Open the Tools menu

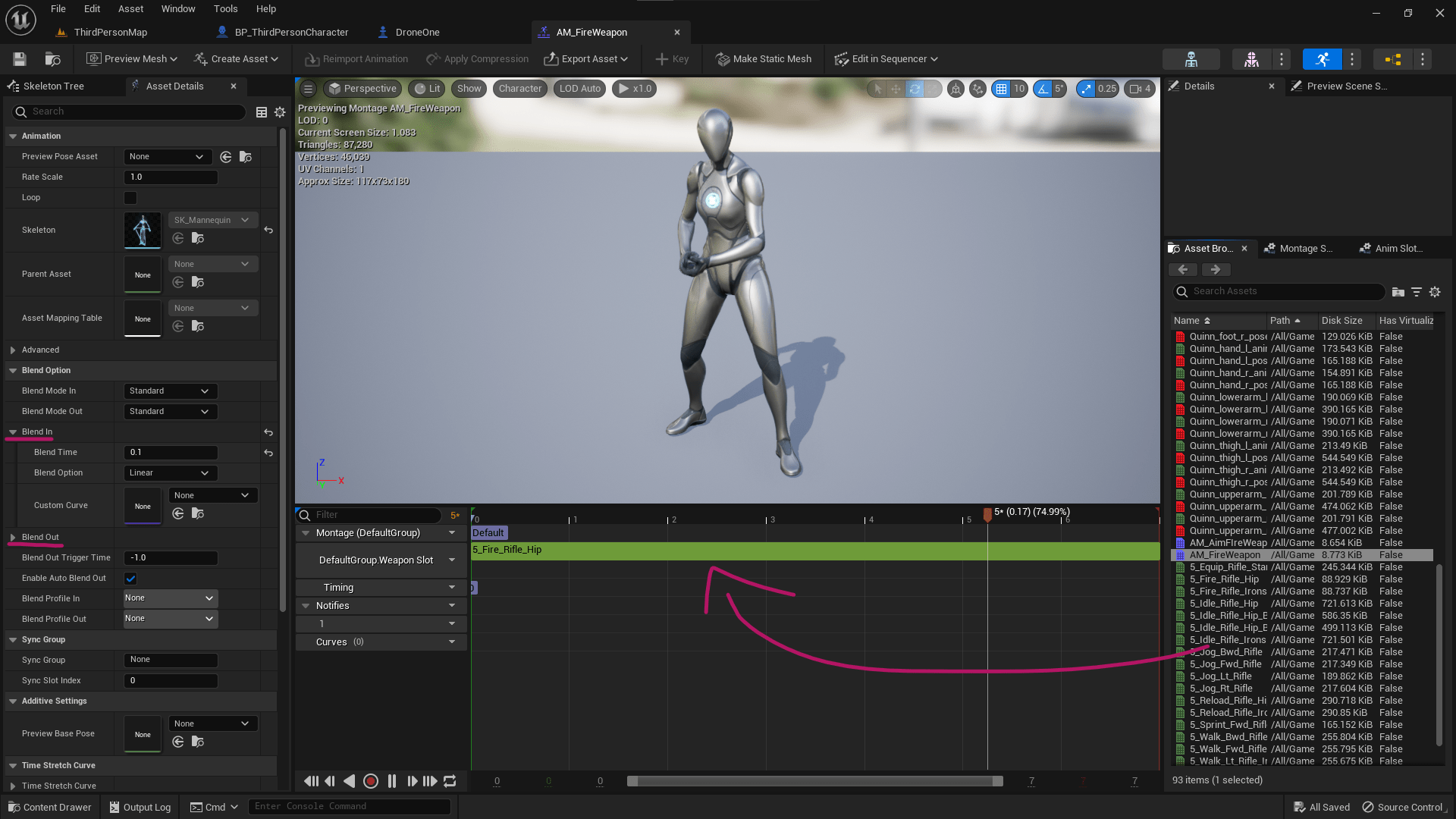coord(225,8)
